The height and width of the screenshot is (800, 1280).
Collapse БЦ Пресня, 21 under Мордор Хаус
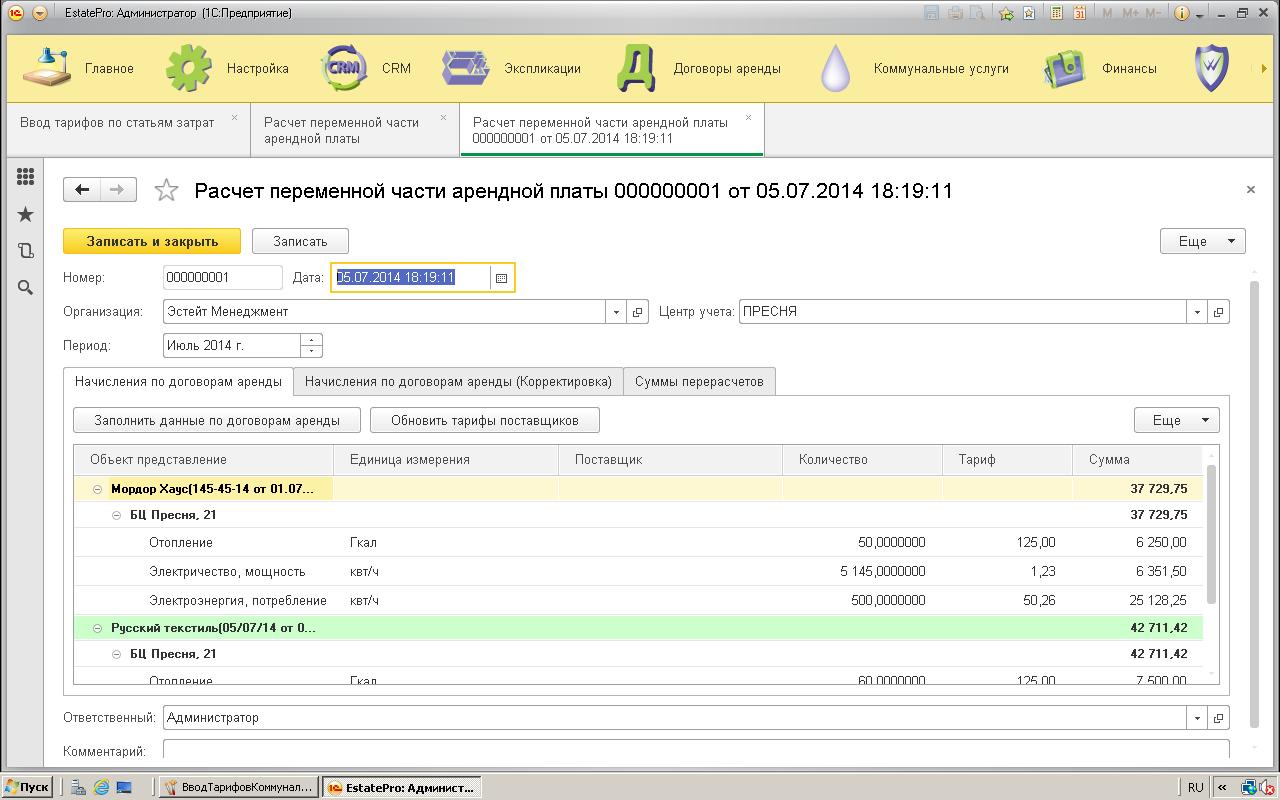[x=117, y=515]
